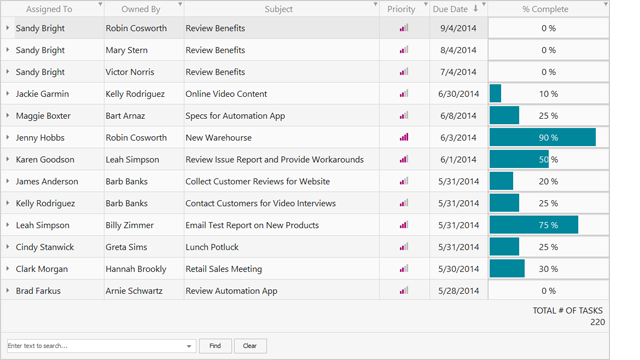The height and width of the screenshot is (360, 640).
Task: Select the 6/8/2014 due date cell
Action: [x=458, y=116]
